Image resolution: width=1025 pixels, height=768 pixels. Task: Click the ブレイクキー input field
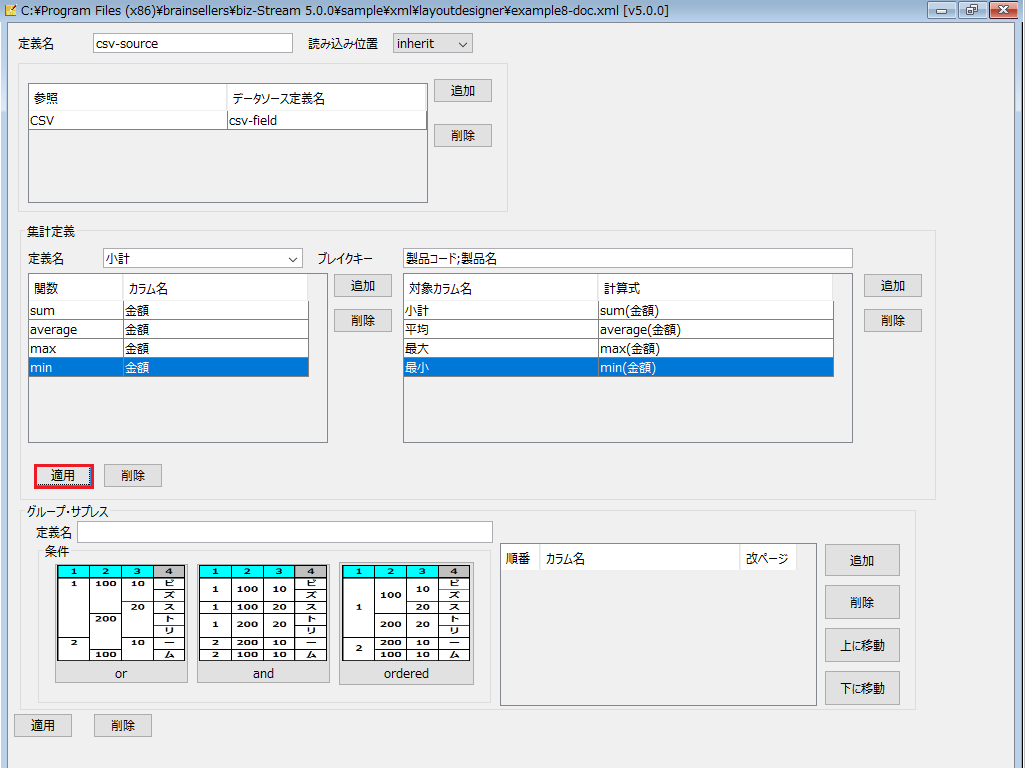point(628,258)
